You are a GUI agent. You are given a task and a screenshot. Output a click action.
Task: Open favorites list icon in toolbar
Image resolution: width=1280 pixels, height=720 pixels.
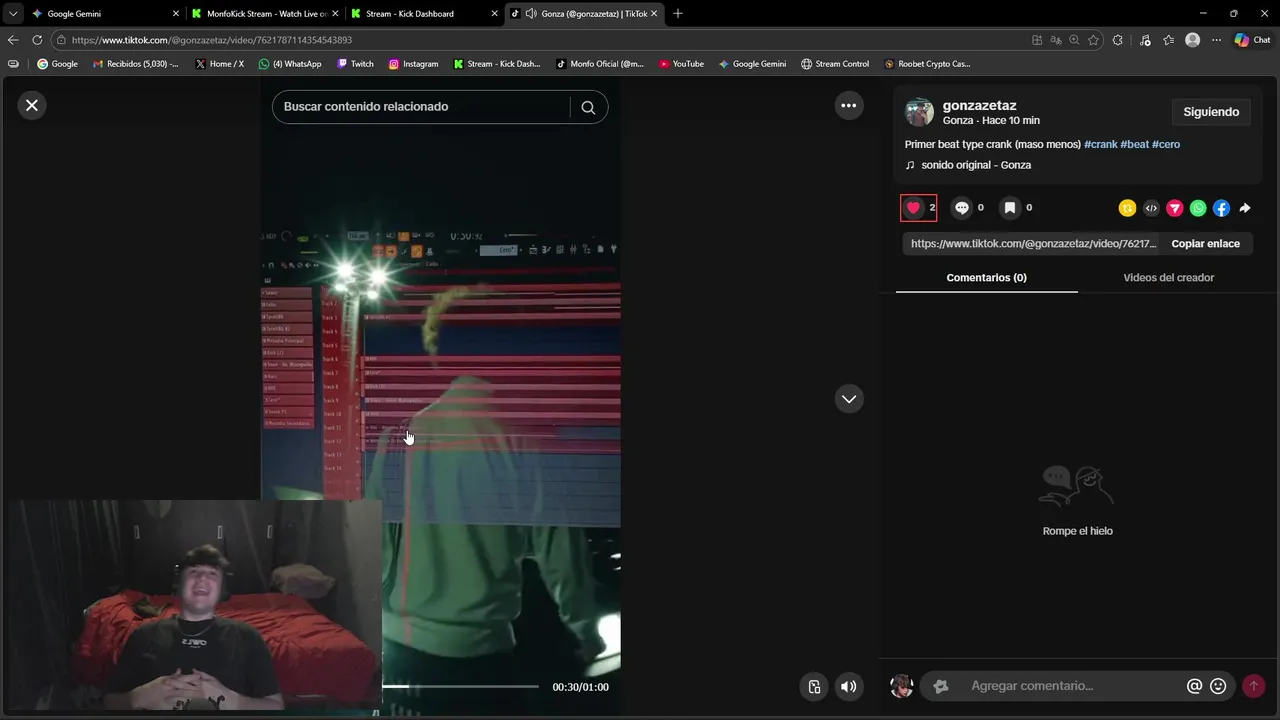pos(1168,40)
